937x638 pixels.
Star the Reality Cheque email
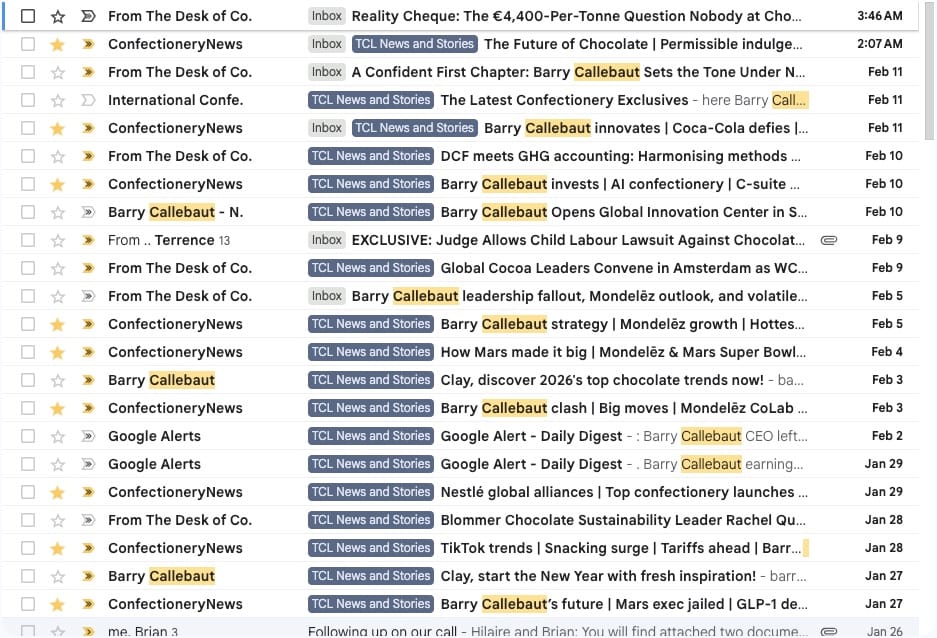58,16
